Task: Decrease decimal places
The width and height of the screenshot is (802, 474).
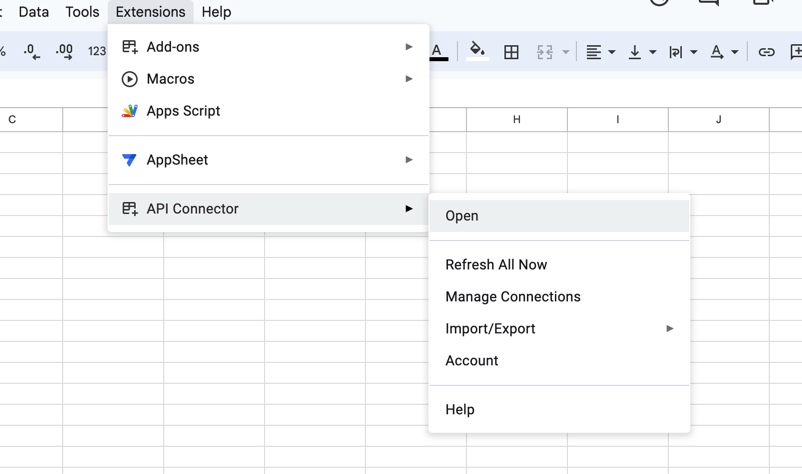Action: [x=32, y=52]
